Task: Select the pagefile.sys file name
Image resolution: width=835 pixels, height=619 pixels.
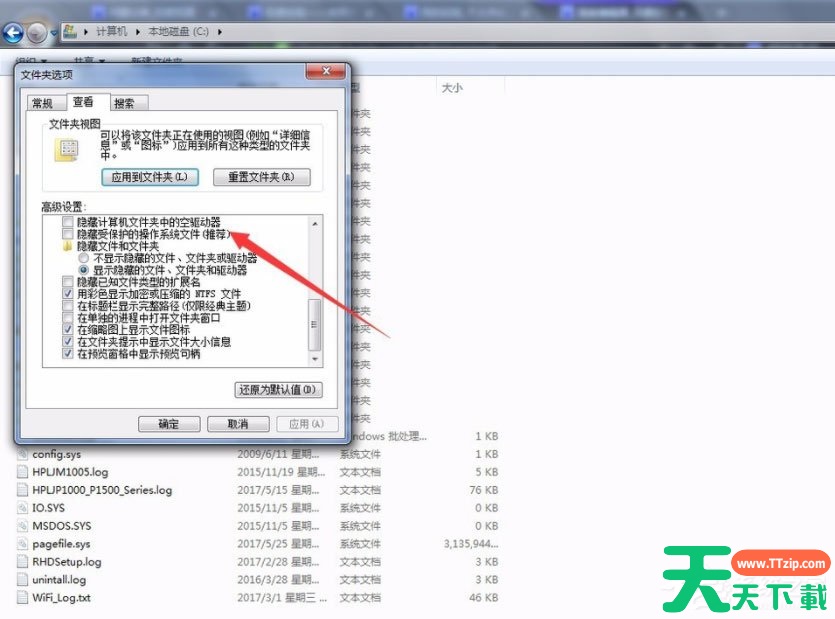Action: click(61, 544)
